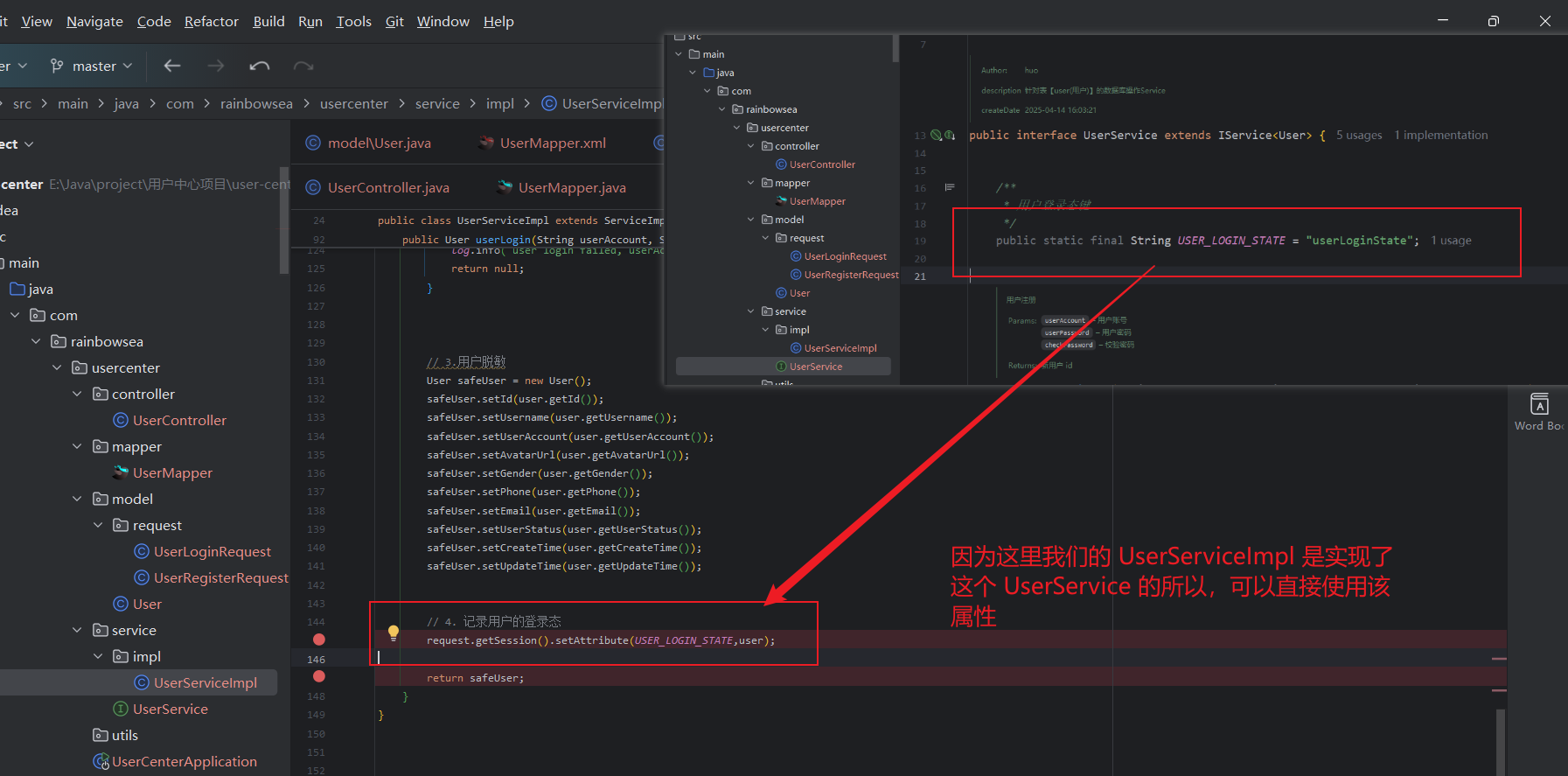Open the master branch dropdown
The height and width of the screenshot is (776, 1568).
(x=92, y=66)
